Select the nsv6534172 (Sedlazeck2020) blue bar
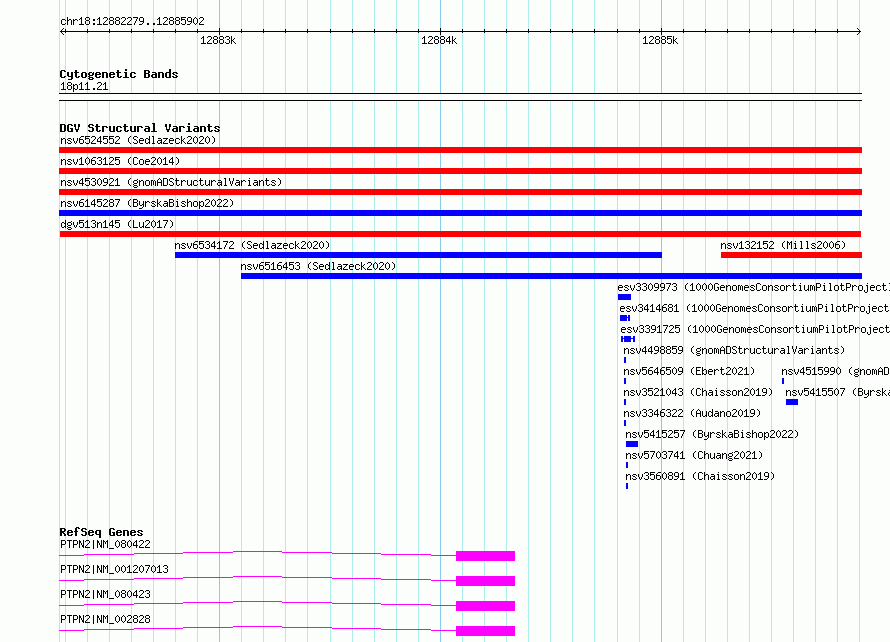This screenshot has height=642, width=890. (x=418, y=255)
